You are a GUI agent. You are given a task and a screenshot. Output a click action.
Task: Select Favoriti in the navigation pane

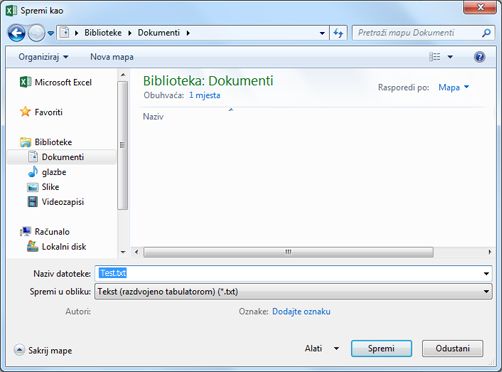[x=41, y=112]
